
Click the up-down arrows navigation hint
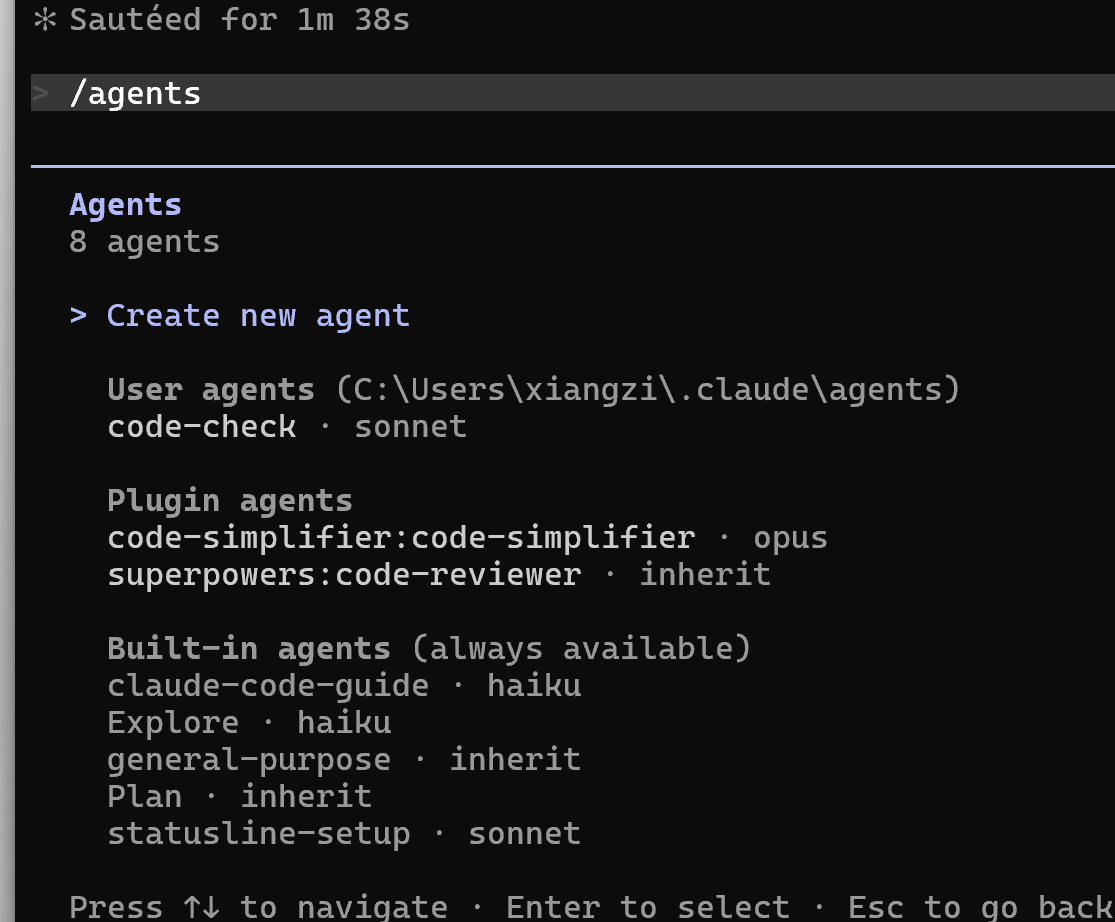click(x=201, y=907)
